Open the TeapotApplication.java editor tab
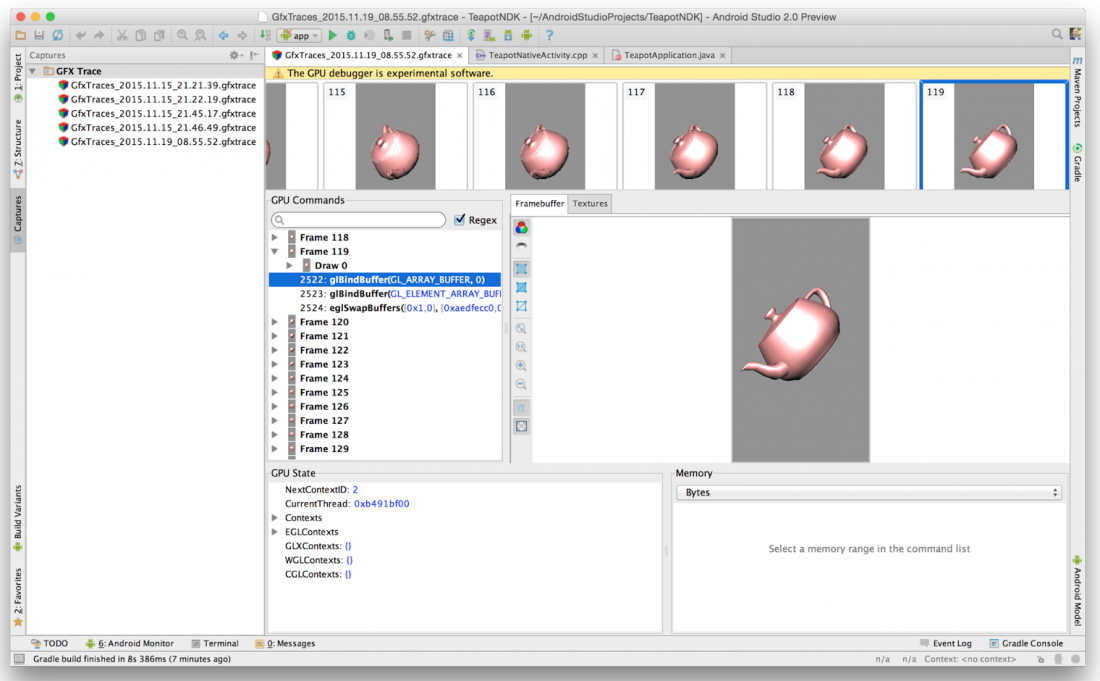This screenshot has width=1100, height=681. tap(669, 55)
